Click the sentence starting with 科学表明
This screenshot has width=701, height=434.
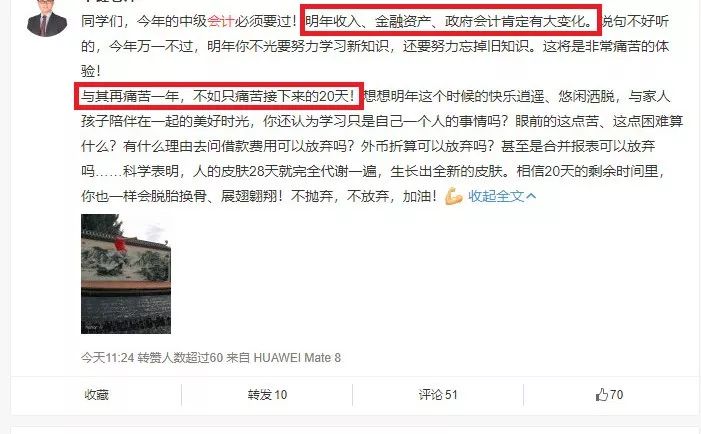316,171
